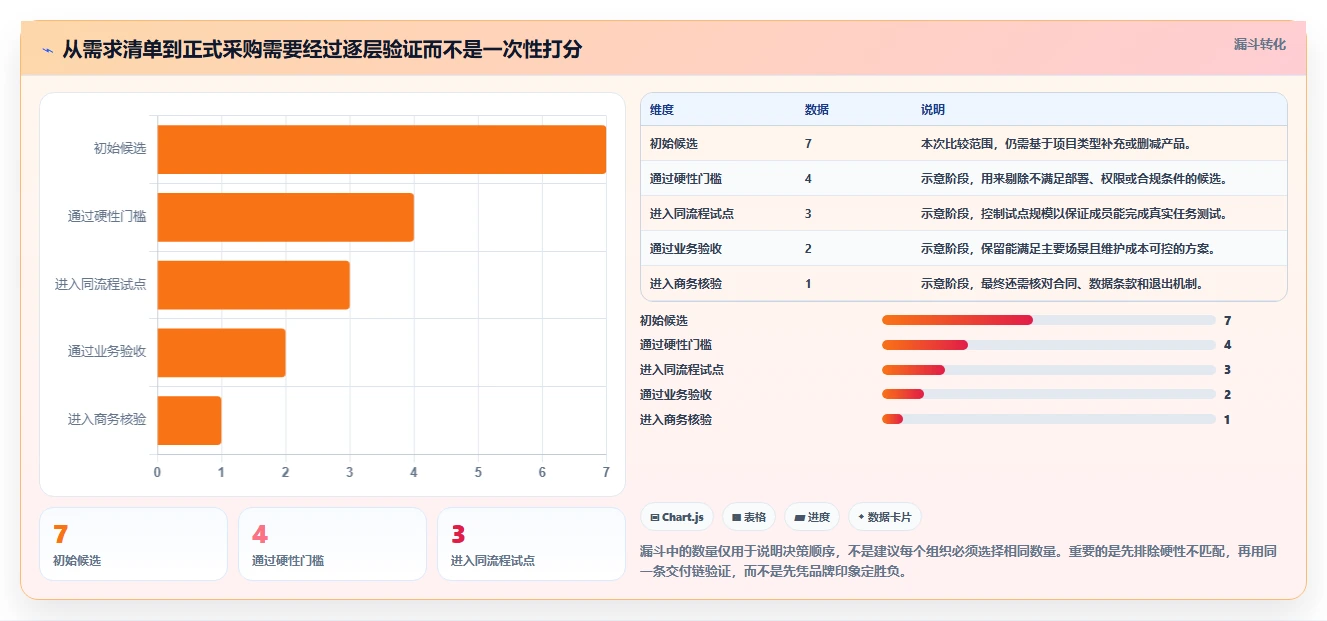Click the 进入商务核验 progress bar showing 1

tap(1048, 420)
